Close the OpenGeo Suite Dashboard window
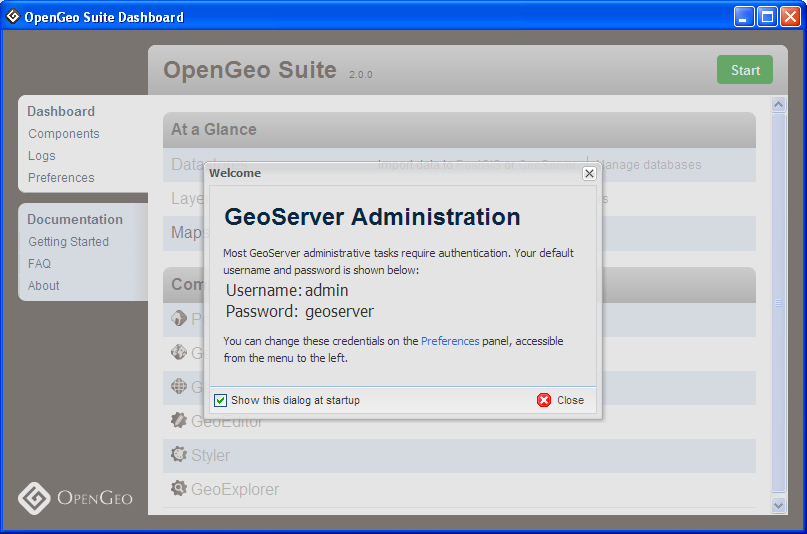 (x=791, y=16)
